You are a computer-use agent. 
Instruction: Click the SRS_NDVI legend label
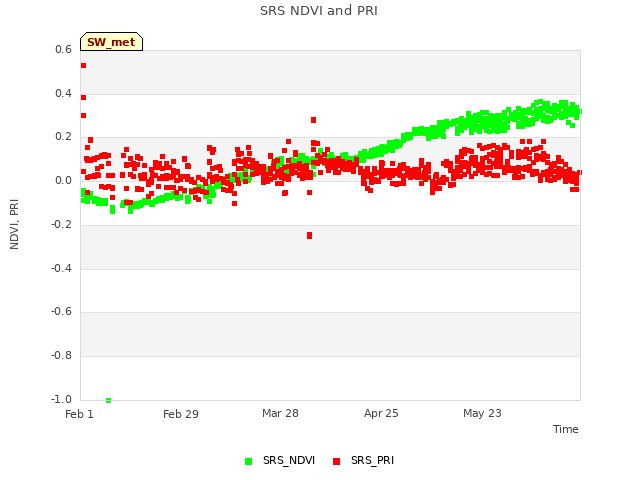(x=289, y=460)
